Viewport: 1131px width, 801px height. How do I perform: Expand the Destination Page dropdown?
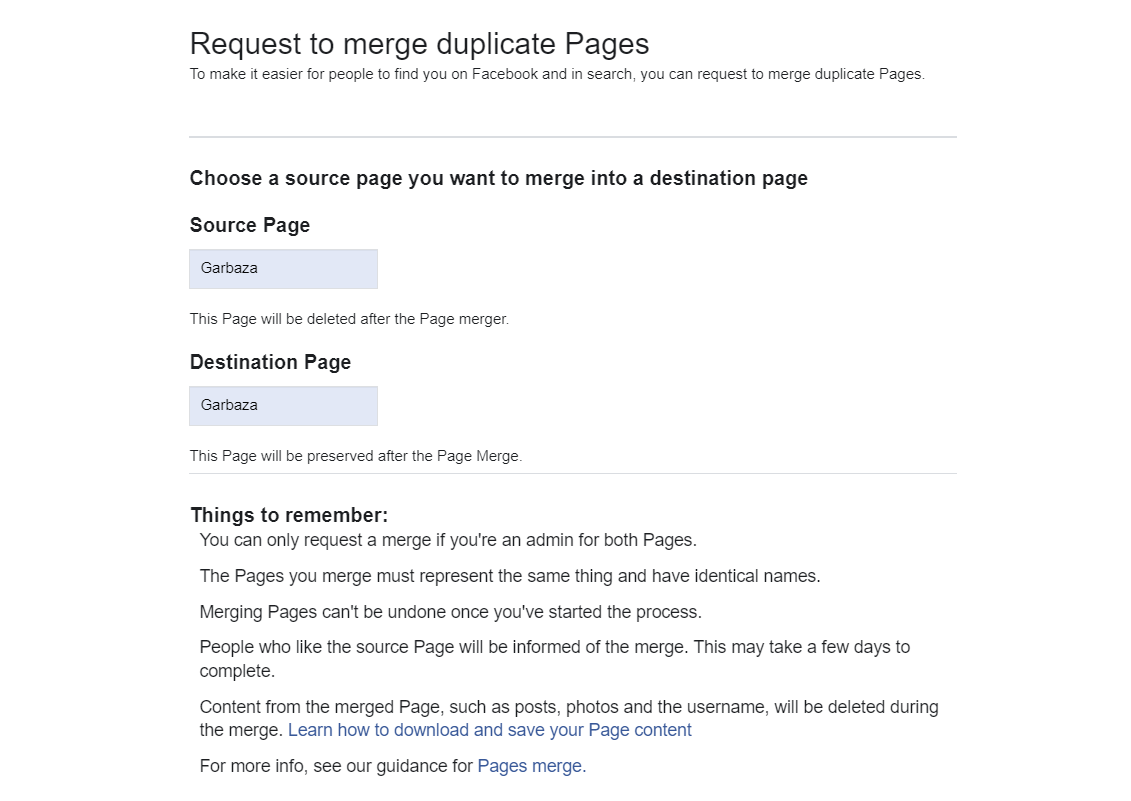[x=283, y=406]
